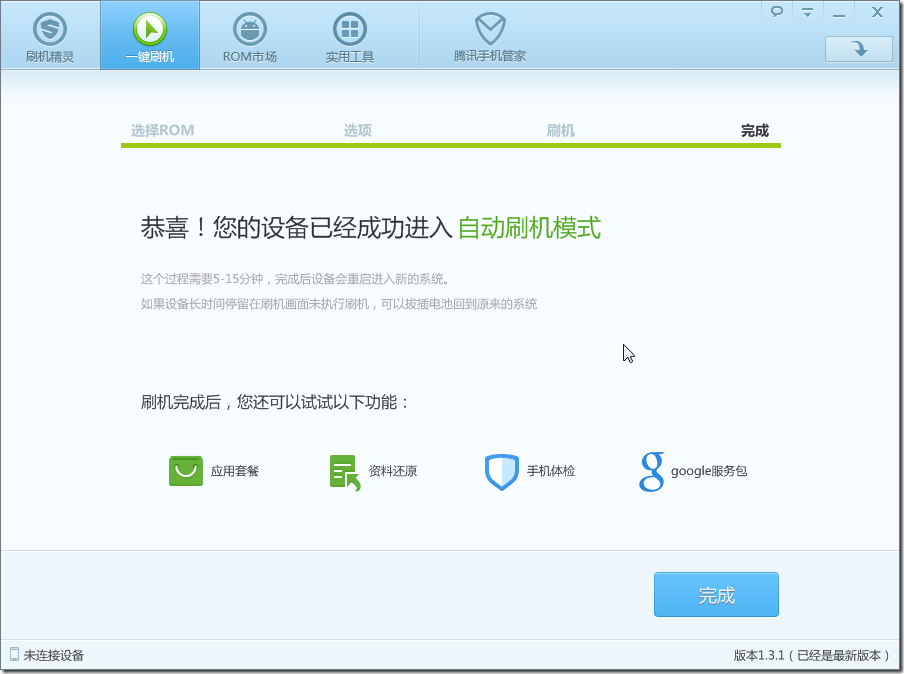Click the curved arrow button at top right
The image size is (904, 674).
click(859, 49)
